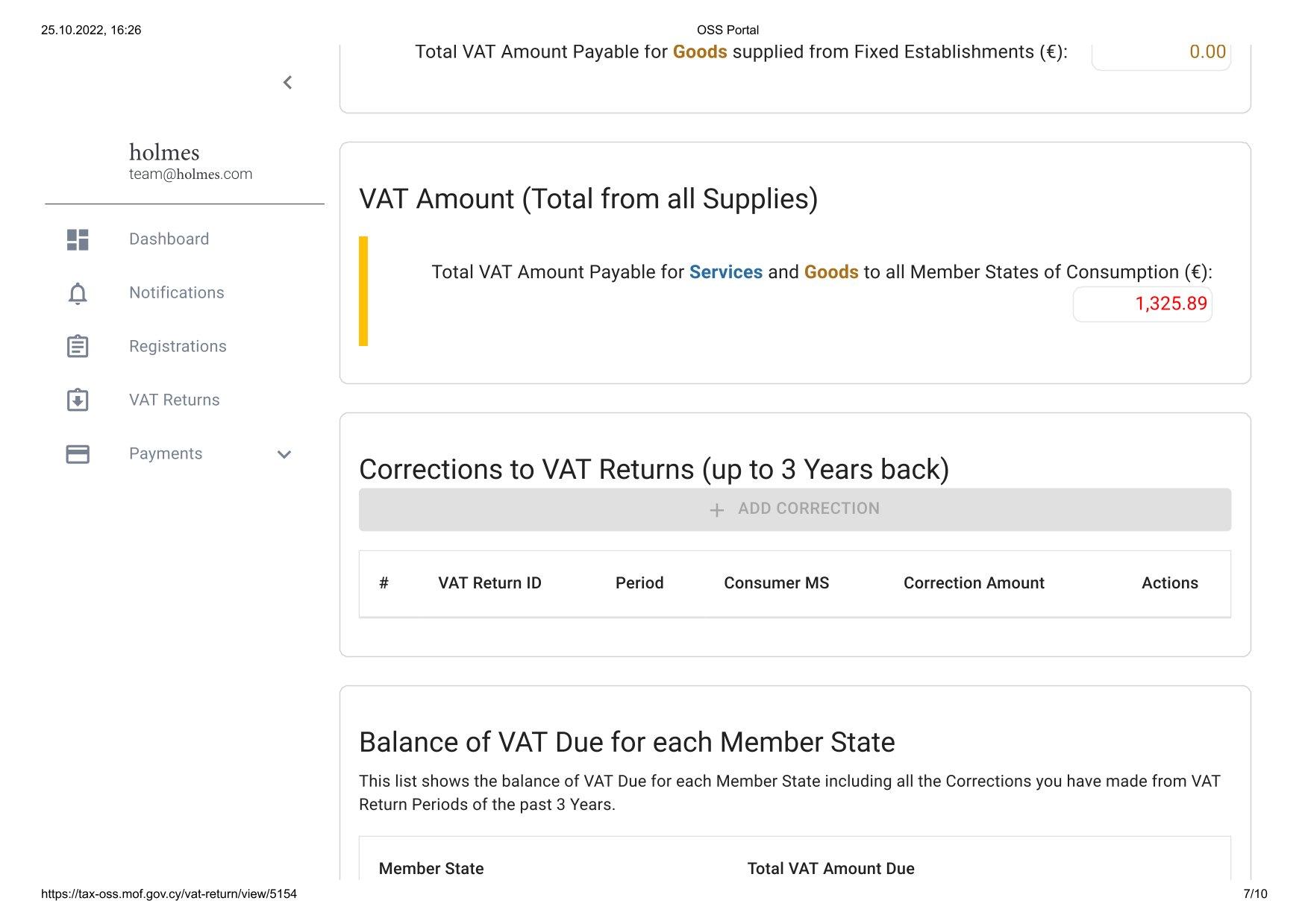Click the Correction Amount column header
The image size is (1308, 924).
pos(974,583)
